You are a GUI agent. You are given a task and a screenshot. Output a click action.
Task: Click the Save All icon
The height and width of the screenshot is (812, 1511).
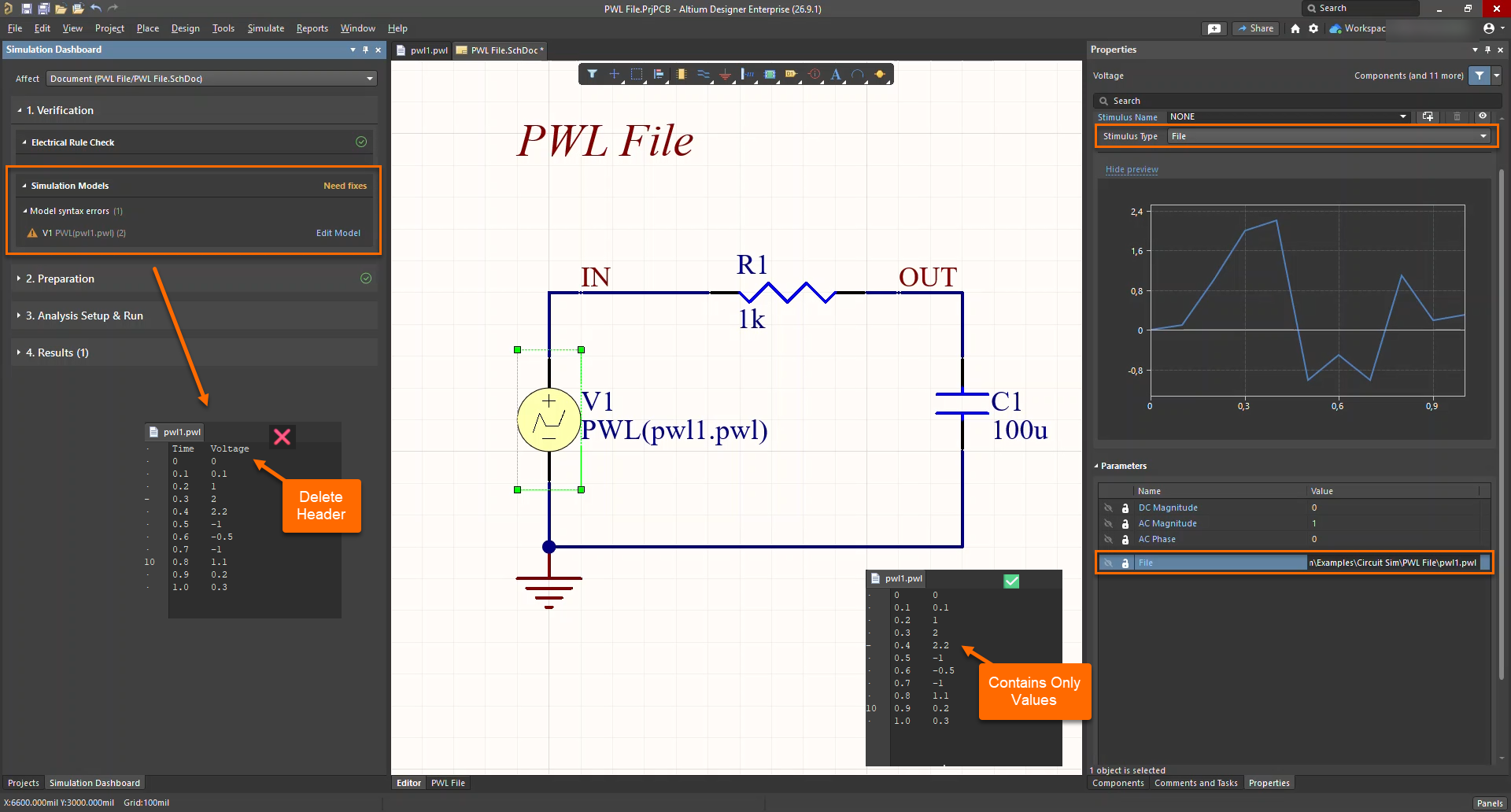tap(43, 9)
